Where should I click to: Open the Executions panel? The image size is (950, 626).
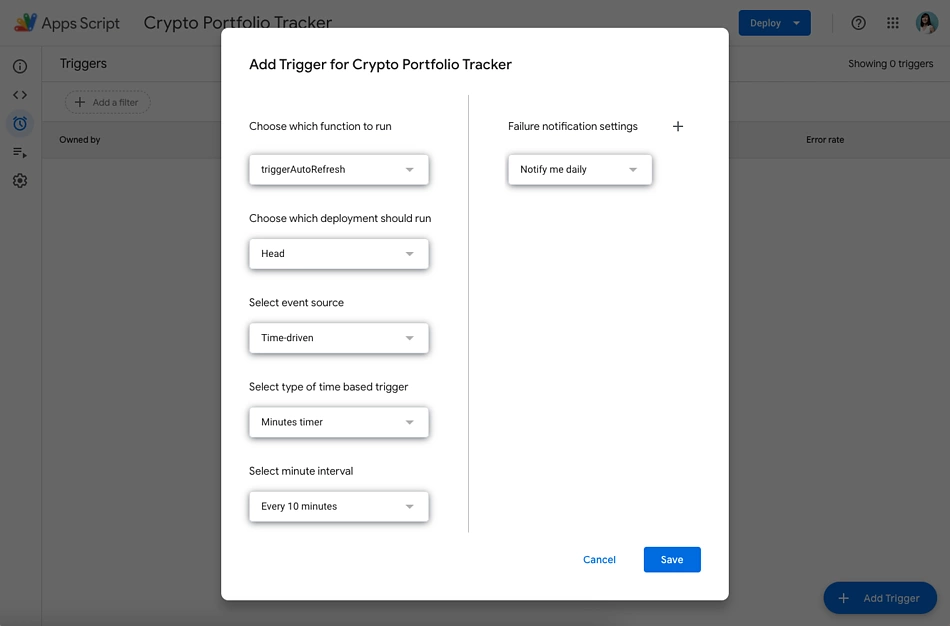pyautogui.click(x=19, y=152)
